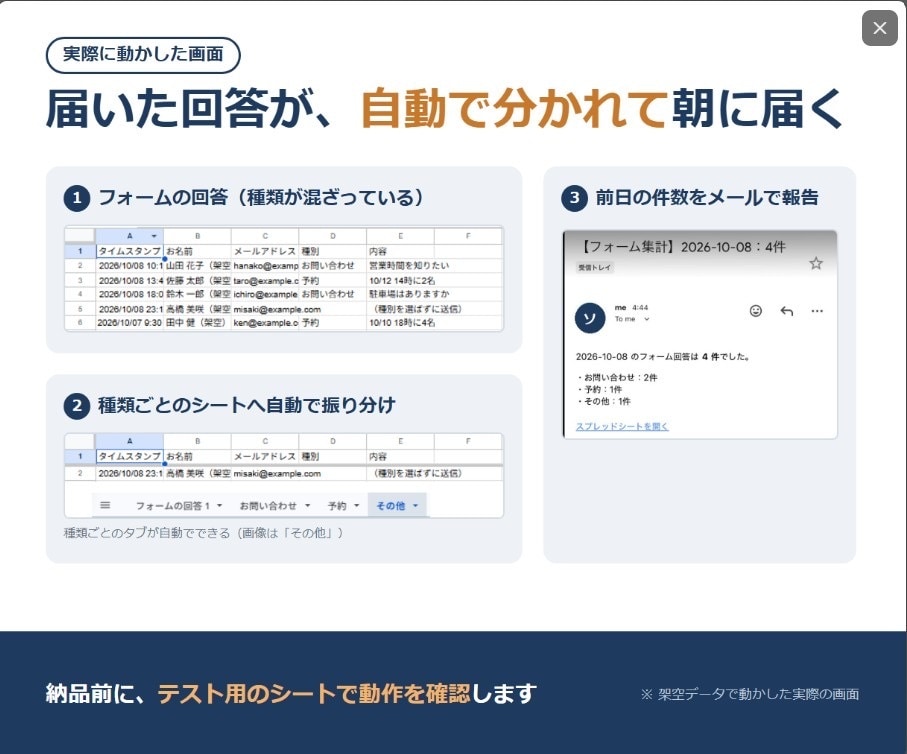Image resolution: width=907 pixels, height=754 pixels.
Task: Select column E header in section 1 sheet
Action: point(400,236)
